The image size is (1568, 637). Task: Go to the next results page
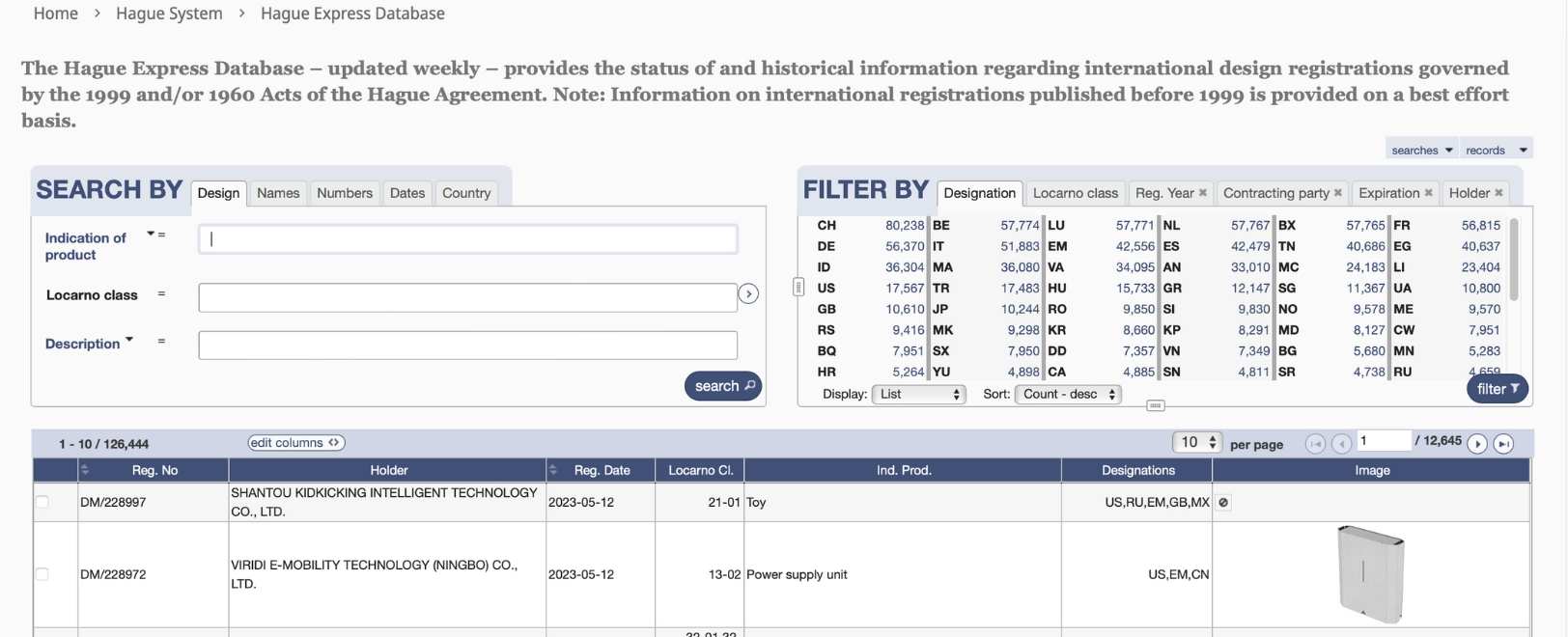pos(1477,444)
